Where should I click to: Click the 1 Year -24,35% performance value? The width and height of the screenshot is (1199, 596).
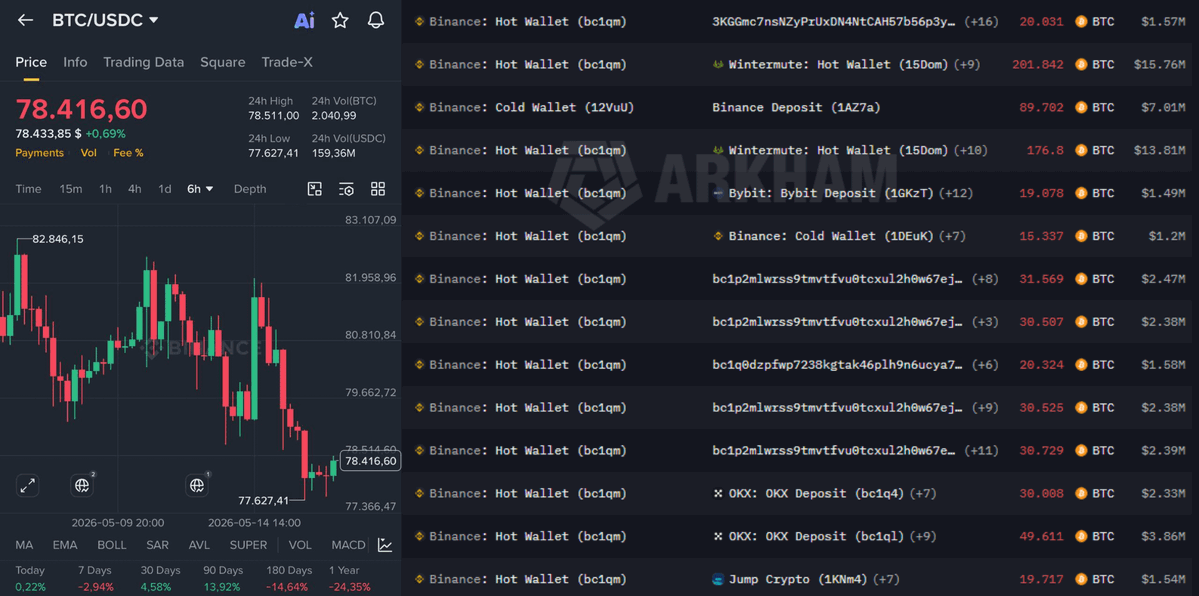tap(350, 587)
